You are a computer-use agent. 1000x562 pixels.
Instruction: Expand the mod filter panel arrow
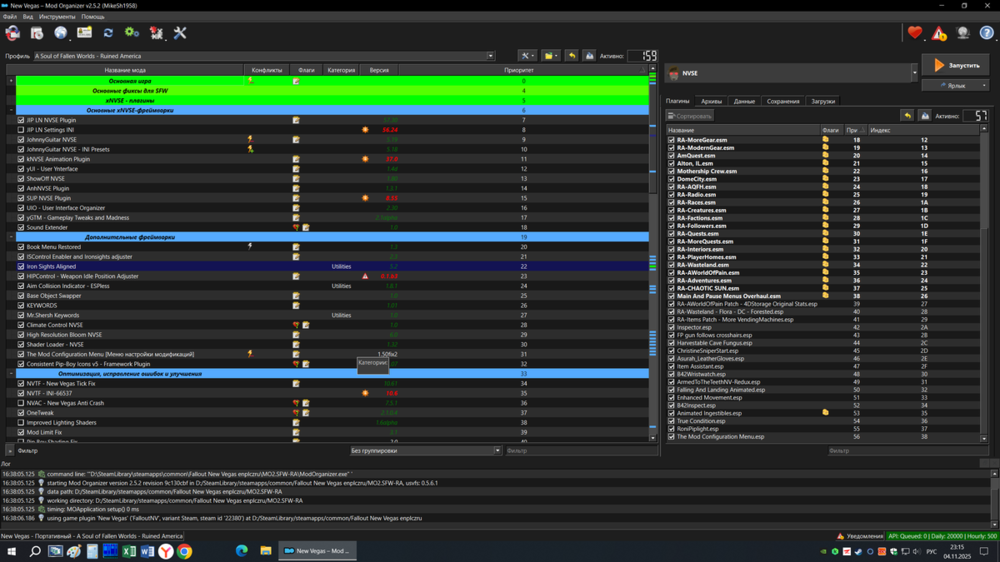point(10,450)
